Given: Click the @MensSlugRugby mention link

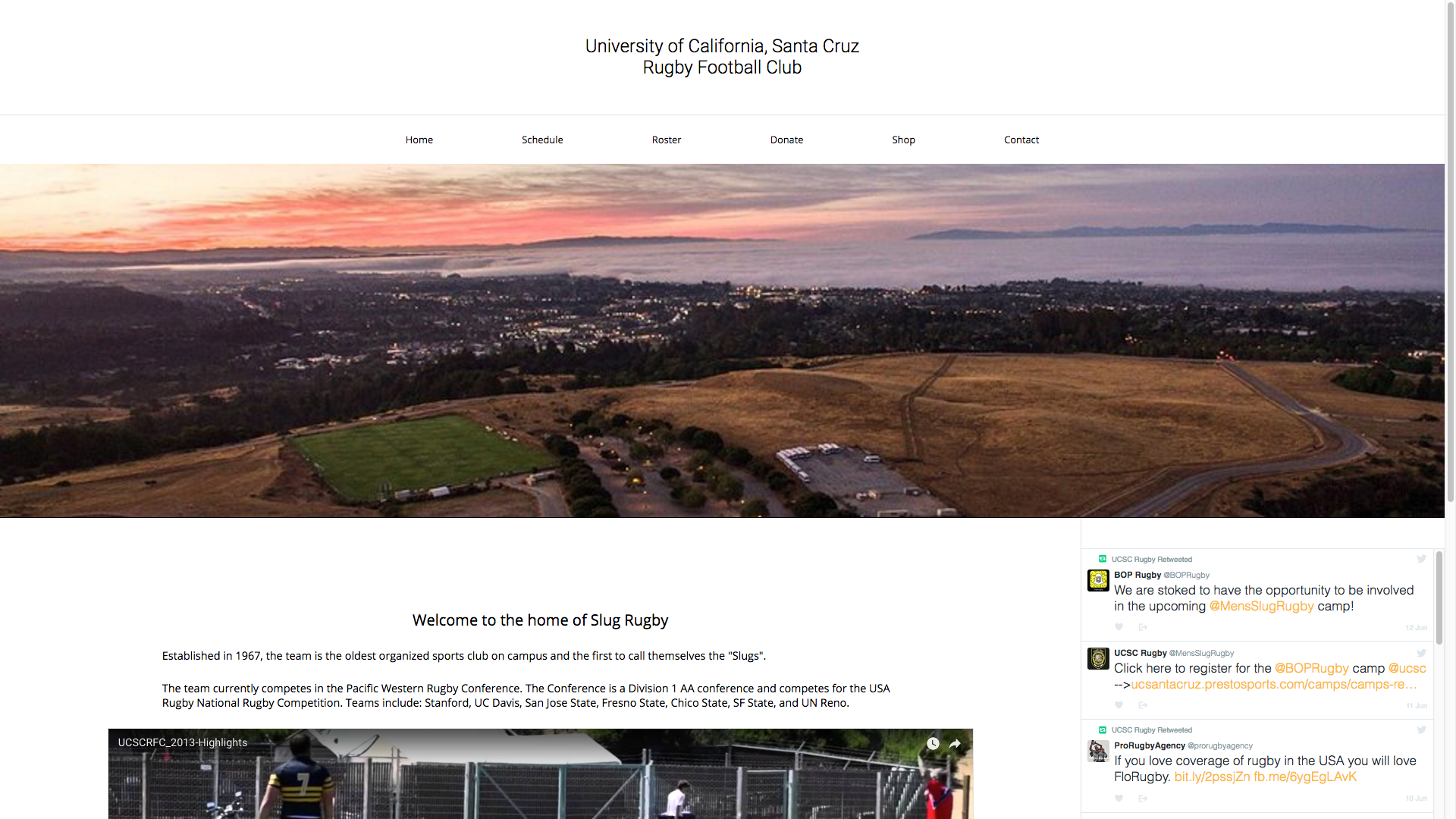Looking at the screenshot, I should 1261,607.
